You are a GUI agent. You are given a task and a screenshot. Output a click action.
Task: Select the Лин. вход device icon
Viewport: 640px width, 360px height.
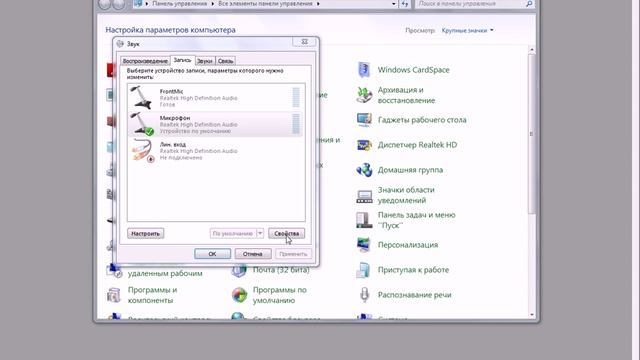142,150
